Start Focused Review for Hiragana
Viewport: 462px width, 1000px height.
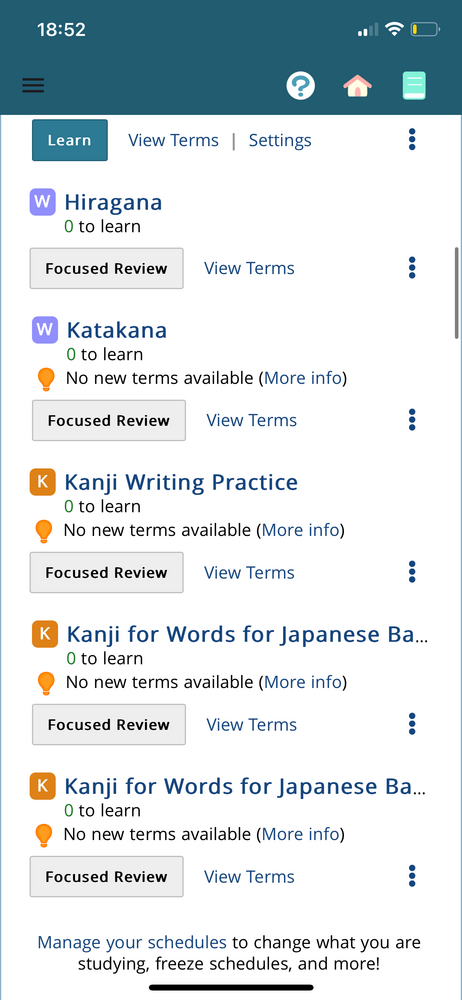[107, 268]
